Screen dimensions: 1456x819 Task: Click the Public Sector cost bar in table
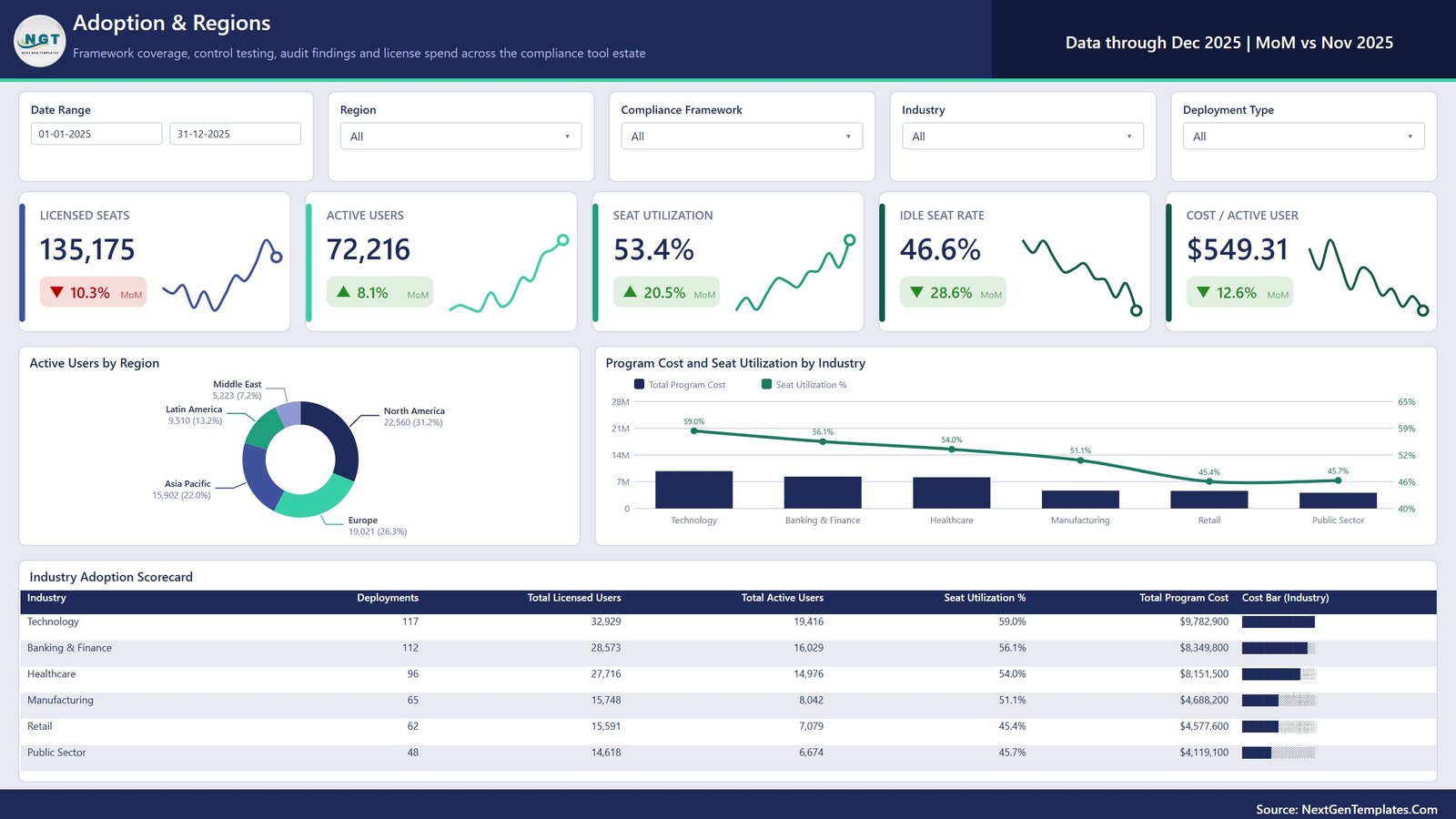pyautogui.click(x=1279, y=753)
